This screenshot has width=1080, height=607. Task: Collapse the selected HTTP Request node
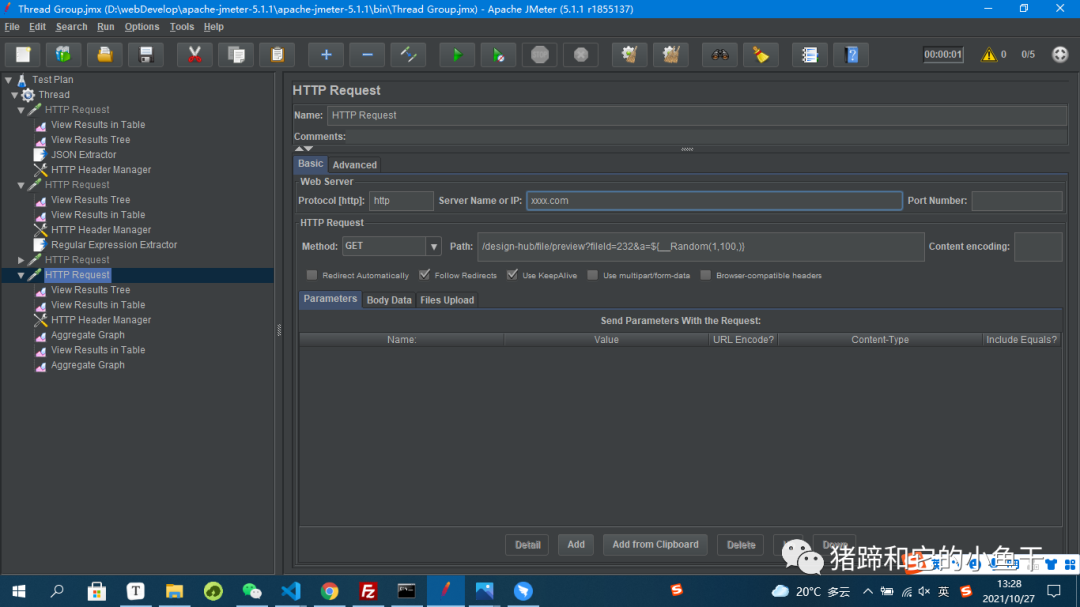click(x=21, y=275)
